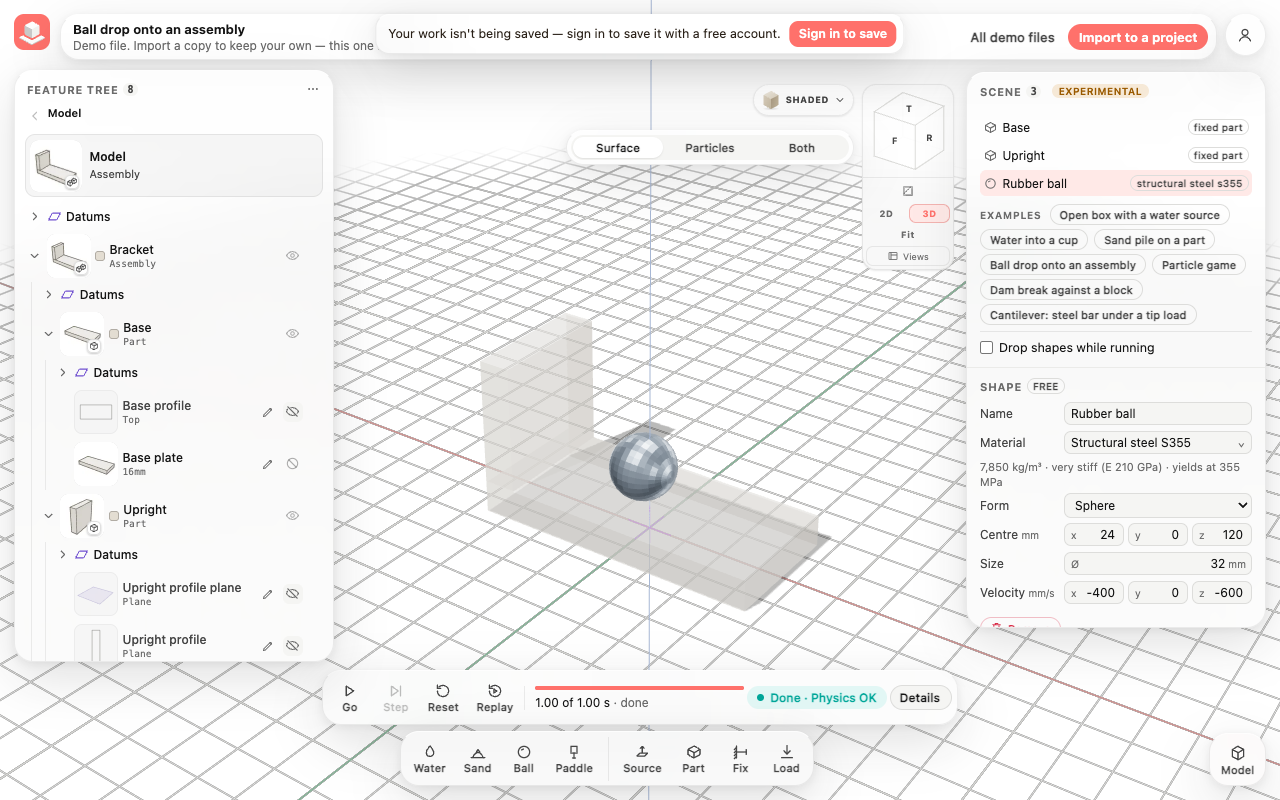Expand the top-level Datums node
The height and width of the screenshot is (800, 1280).
(x=35, y=217)
